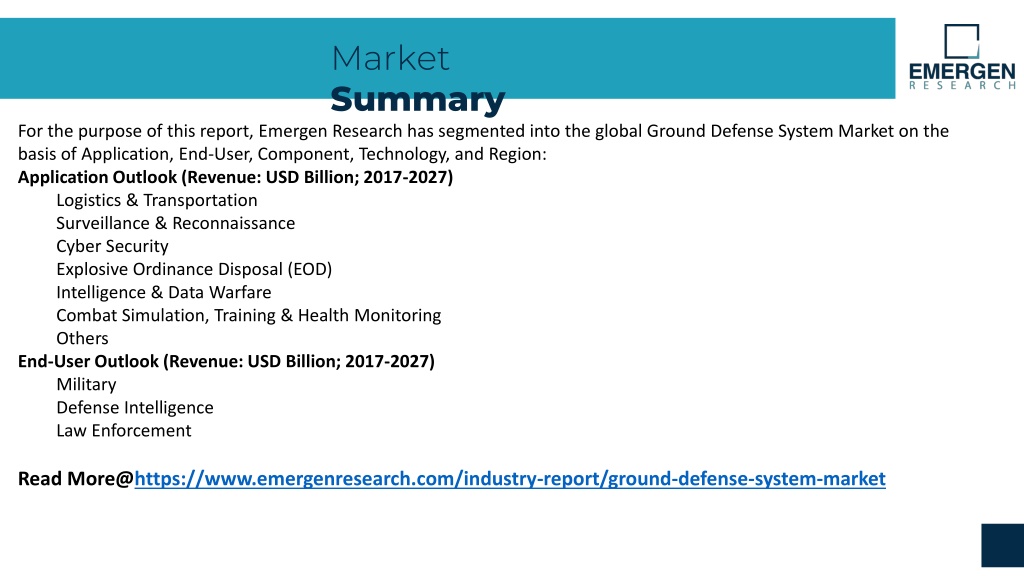The height and width of the screenshot is (576, 1024).
Task: Click the 'Cyber Security' line
Action: (x=112, y=246)
